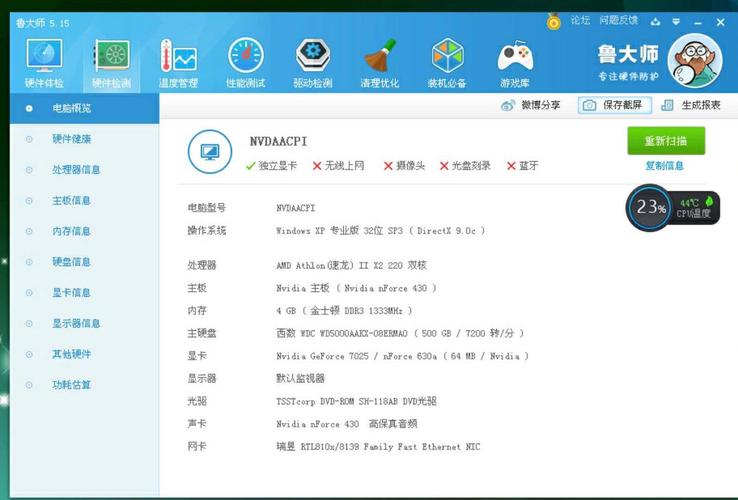The image size is (738, 500).
Task: Click the Windows XP operating system value
Action: pos(380,231)
